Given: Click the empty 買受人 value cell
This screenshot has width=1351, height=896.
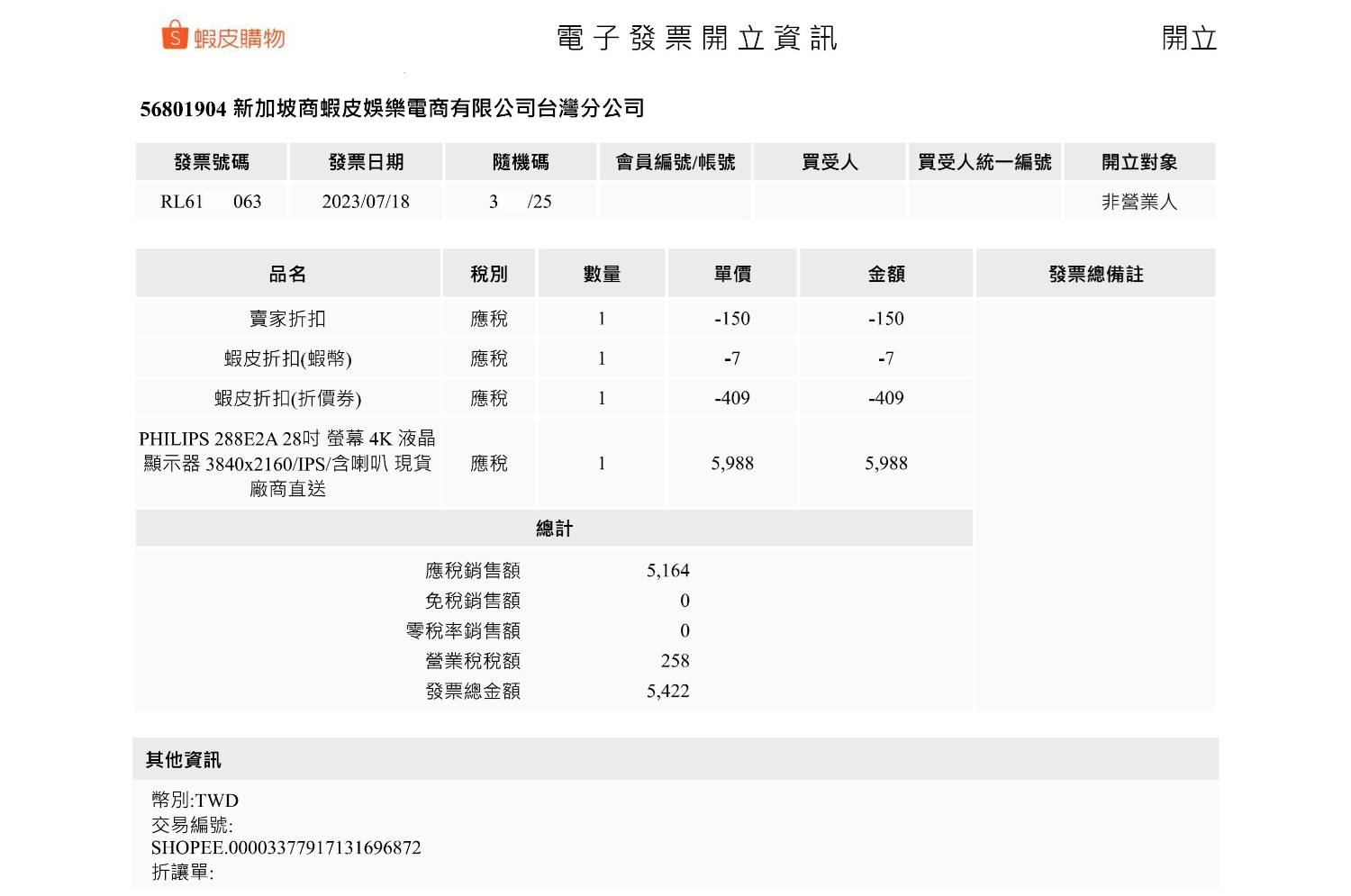Looking at the screenshot, I should pos(830,202).
